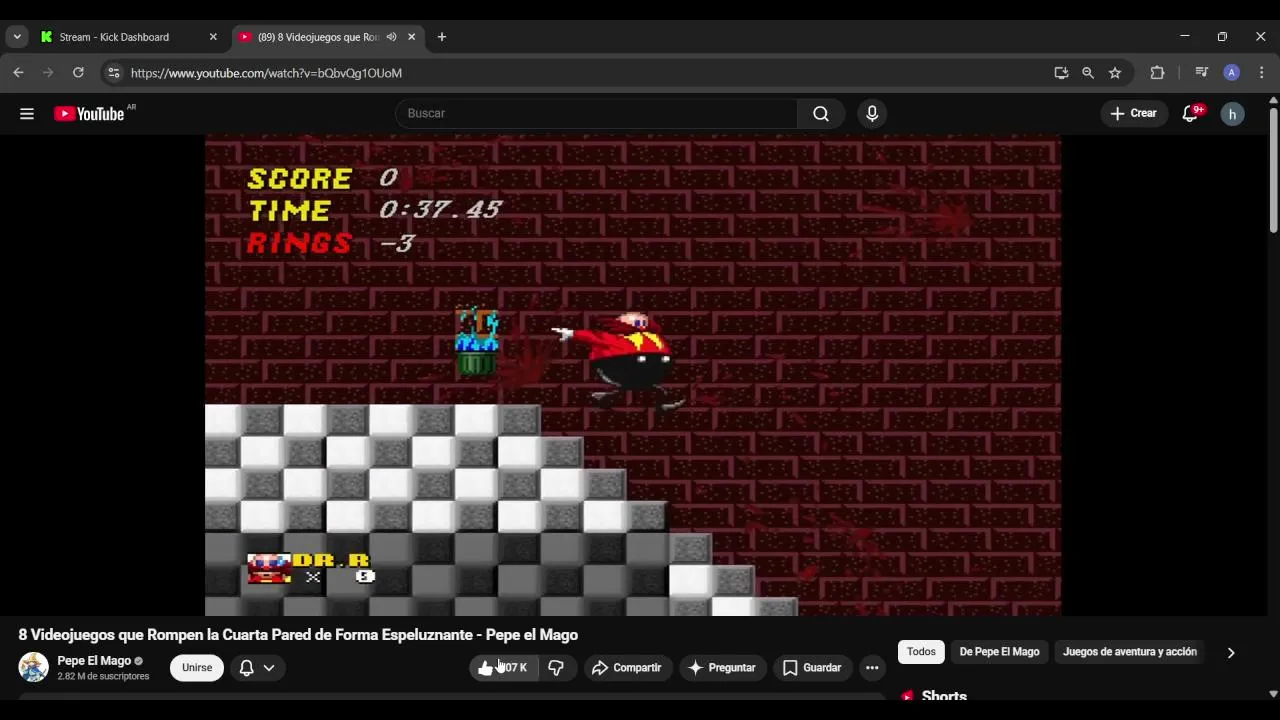
Task: Click the 2.82 M de suscriptores text
Action: click(103, 677)
